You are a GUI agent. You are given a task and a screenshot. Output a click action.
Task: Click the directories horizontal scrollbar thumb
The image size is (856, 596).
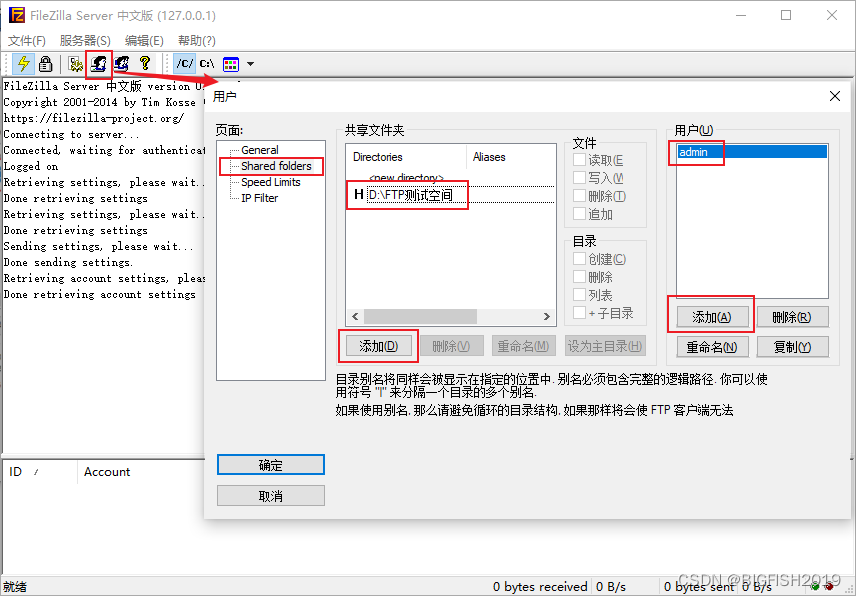pos(420,316)
